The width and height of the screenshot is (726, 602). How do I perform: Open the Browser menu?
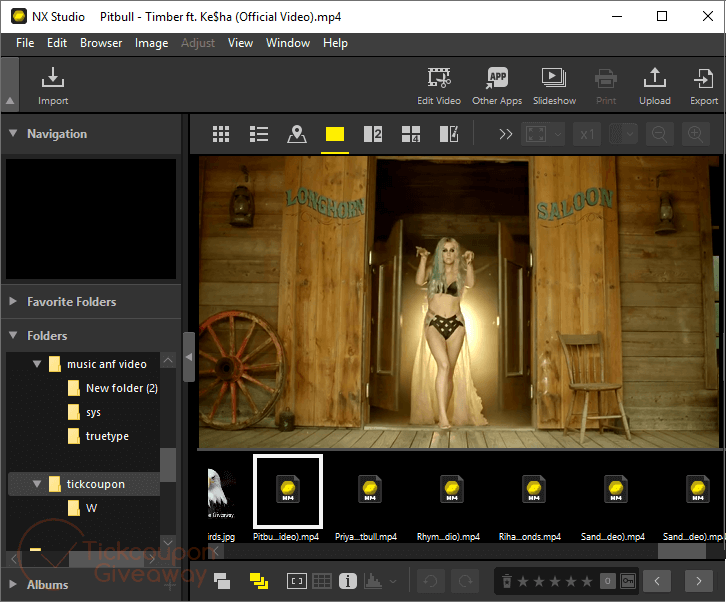pos(101,43)
